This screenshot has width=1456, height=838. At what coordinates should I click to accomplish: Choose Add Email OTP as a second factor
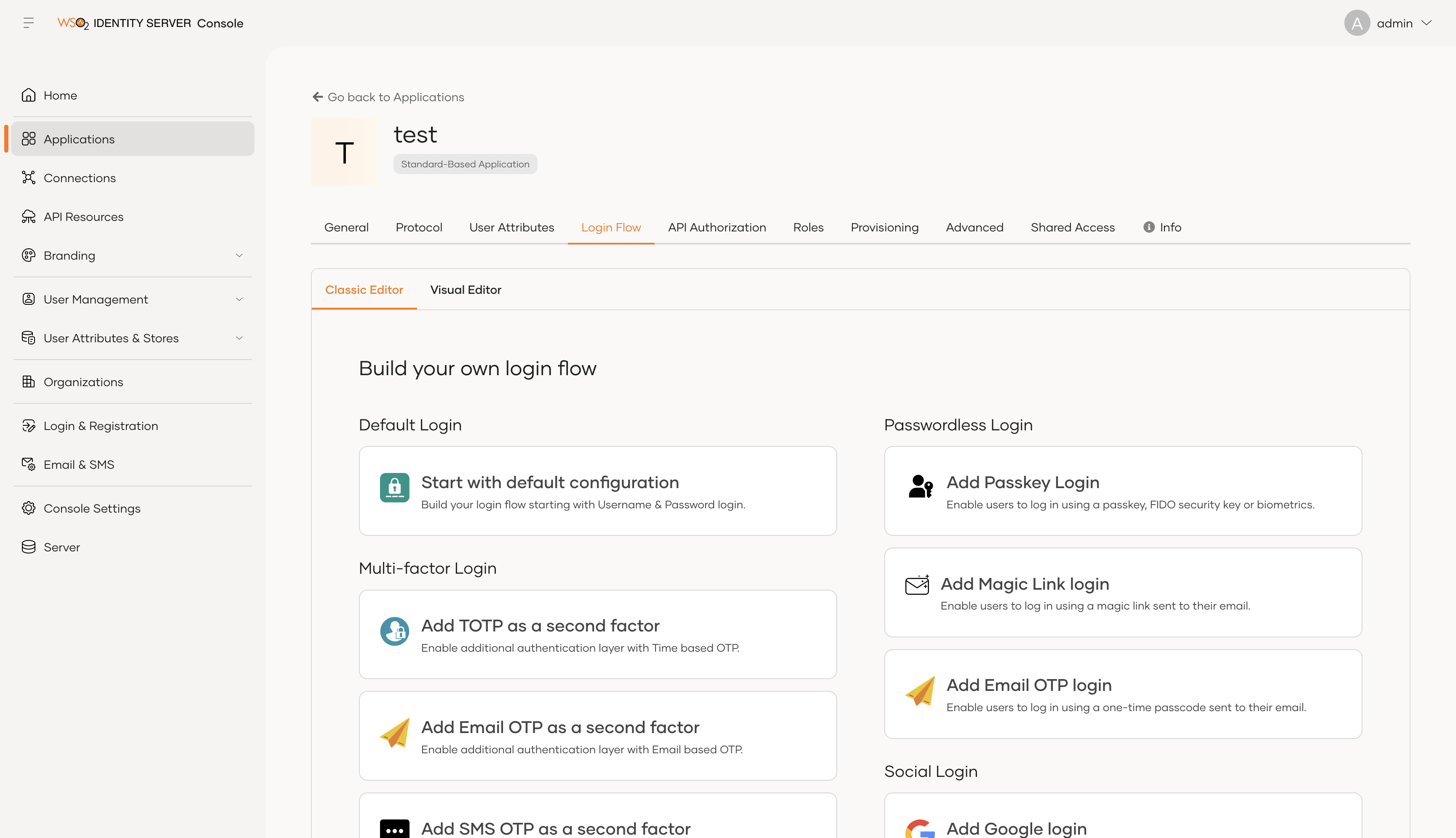pyautogui.click(x=597, y=736)
